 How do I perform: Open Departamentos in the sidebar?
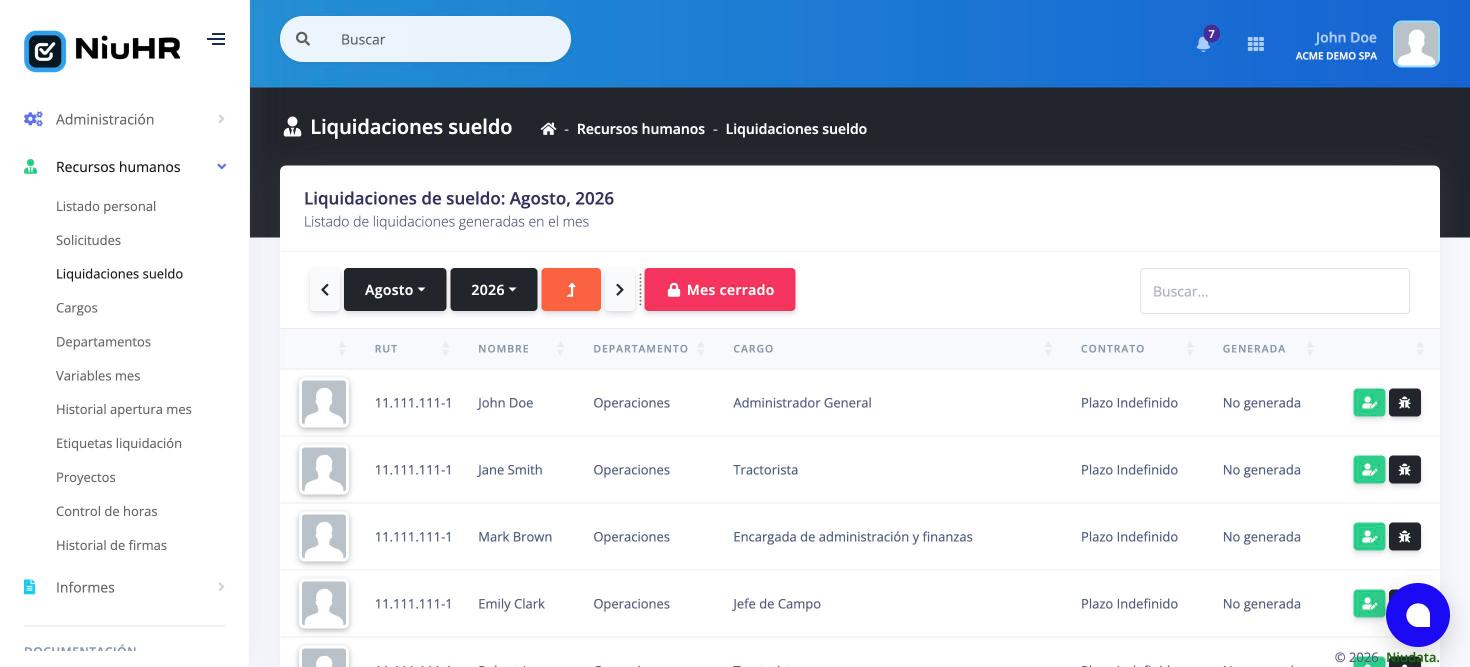coord(103,342)
